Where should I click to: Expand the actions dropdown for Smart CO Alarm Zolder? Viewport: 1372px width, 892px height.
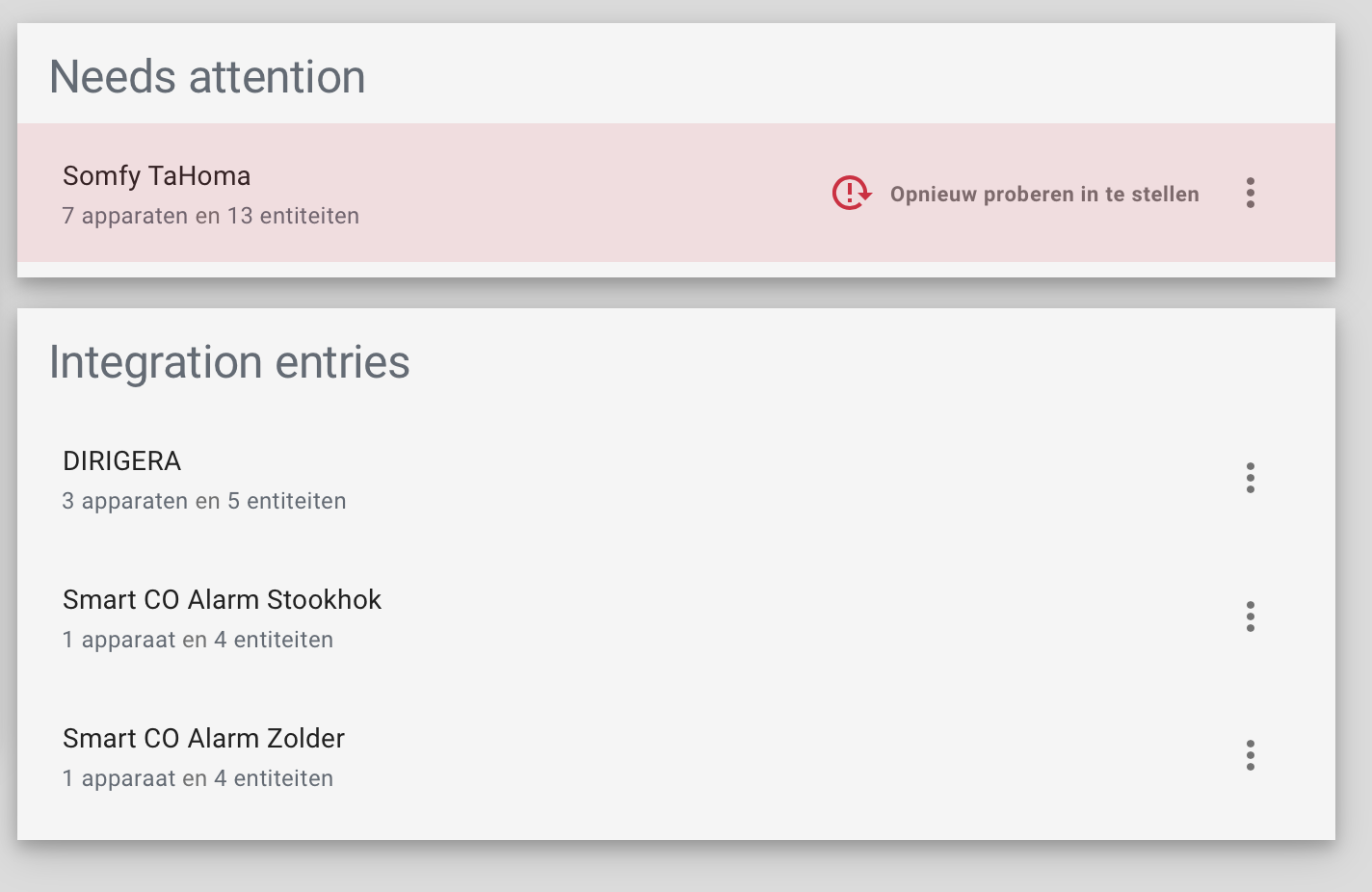(x=1250, y=756)
